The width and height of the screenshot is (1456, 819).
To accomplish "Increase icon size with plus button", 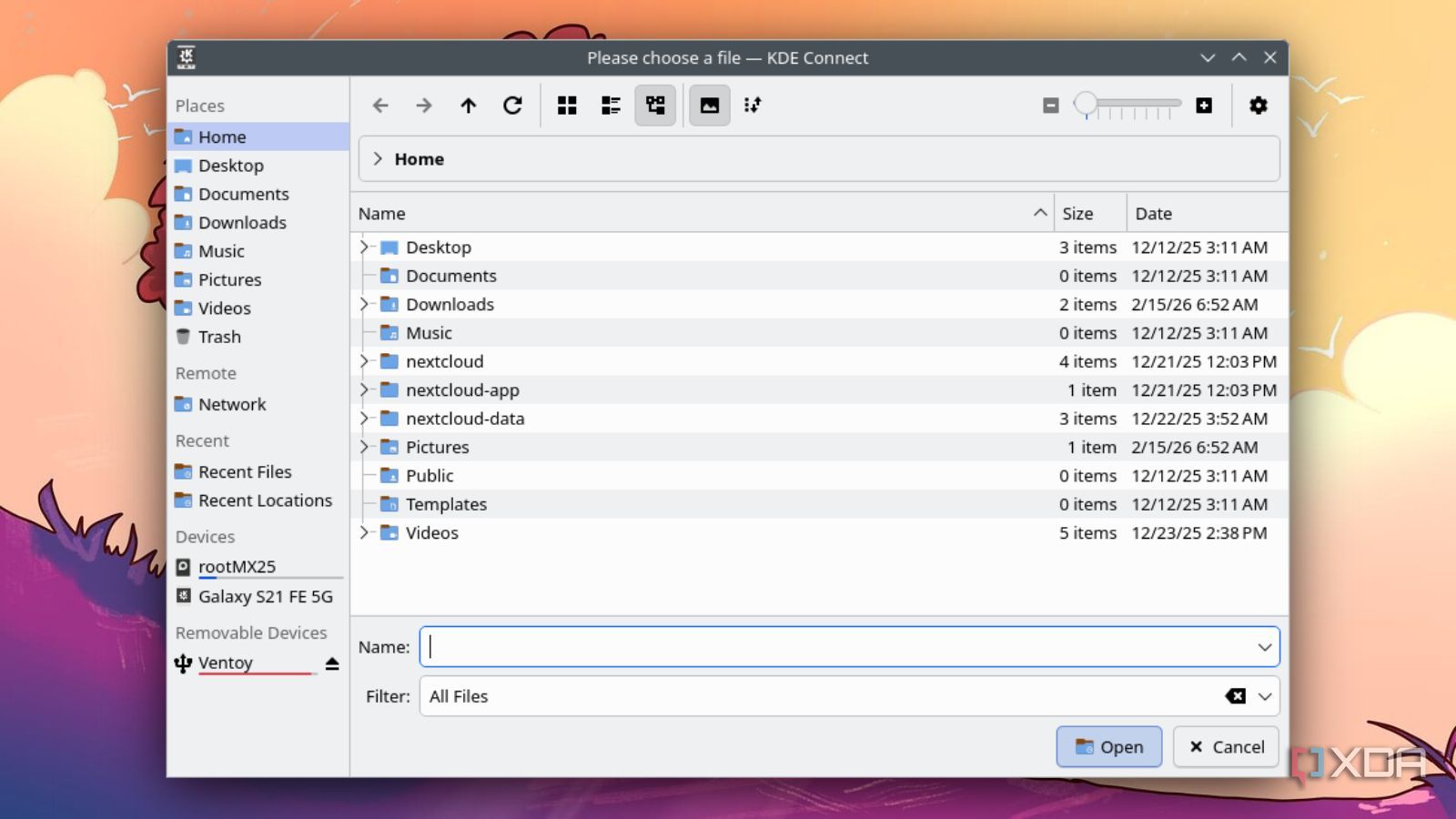I will [1204, 106].
